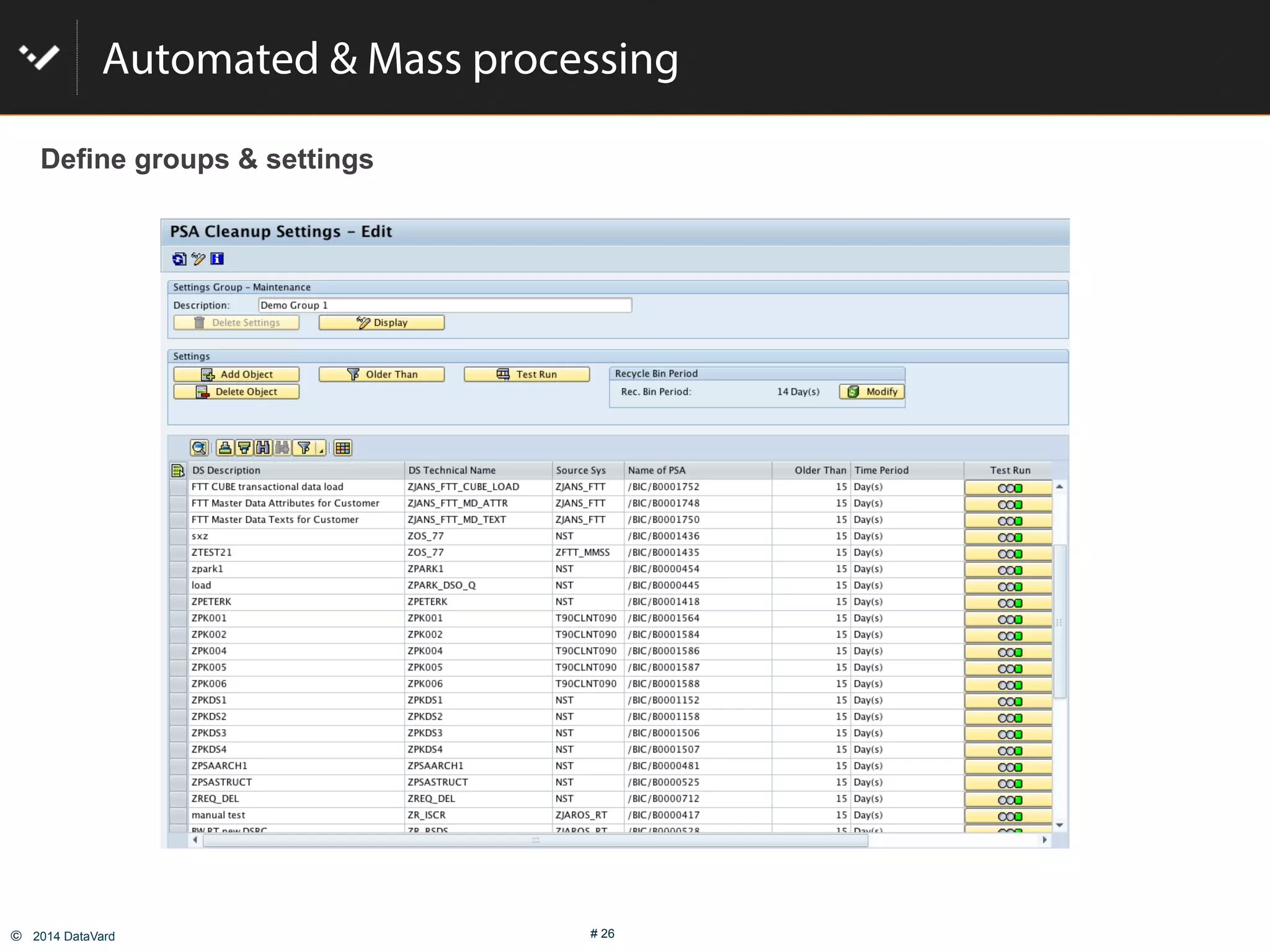Click traffic light icon for ZPKDS1 row
Screen dimensions: 1270x952
tap(1008, 701)
